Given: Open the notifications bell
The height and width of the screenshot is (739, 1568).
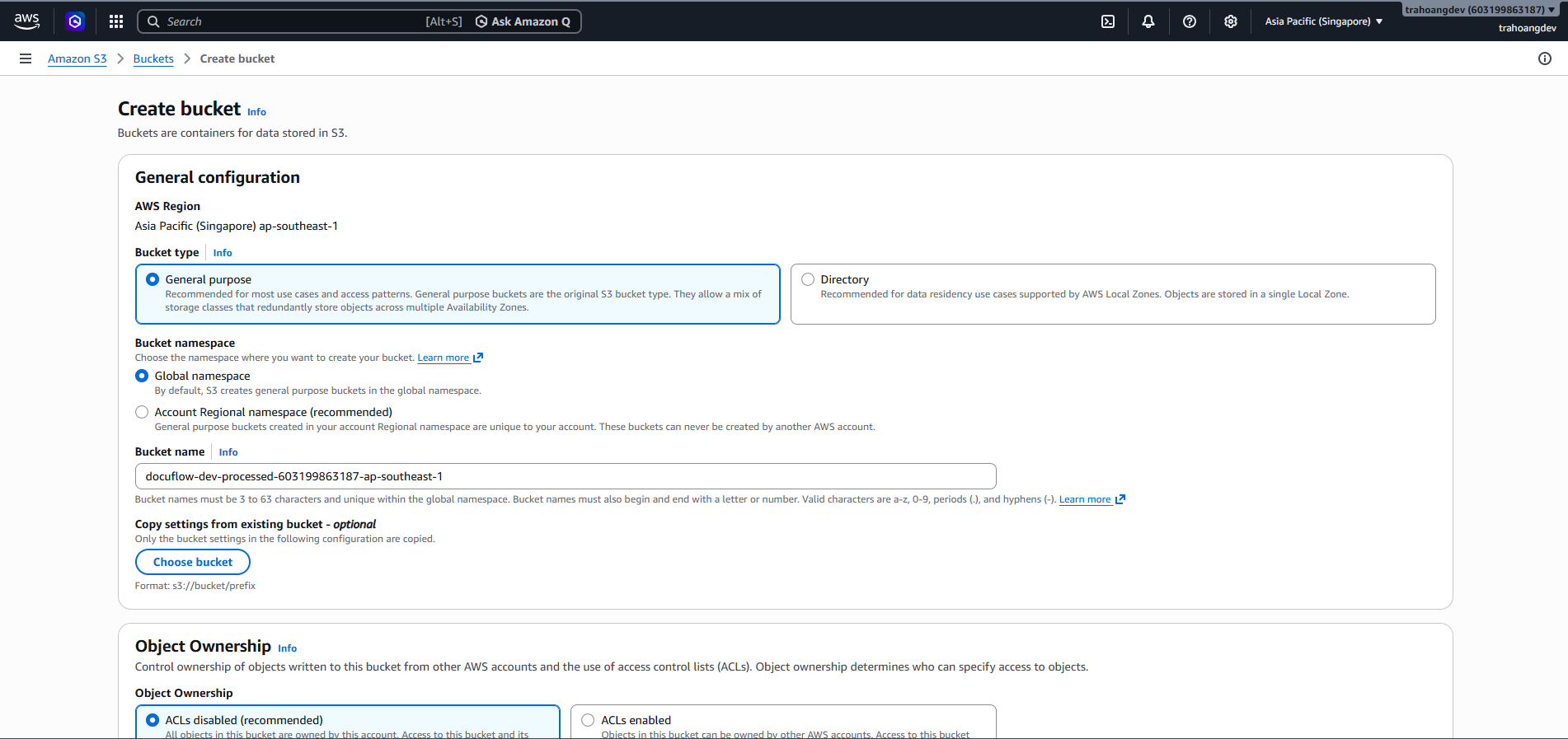Looking at the screenshot, I should click(x=1148, y=21).
